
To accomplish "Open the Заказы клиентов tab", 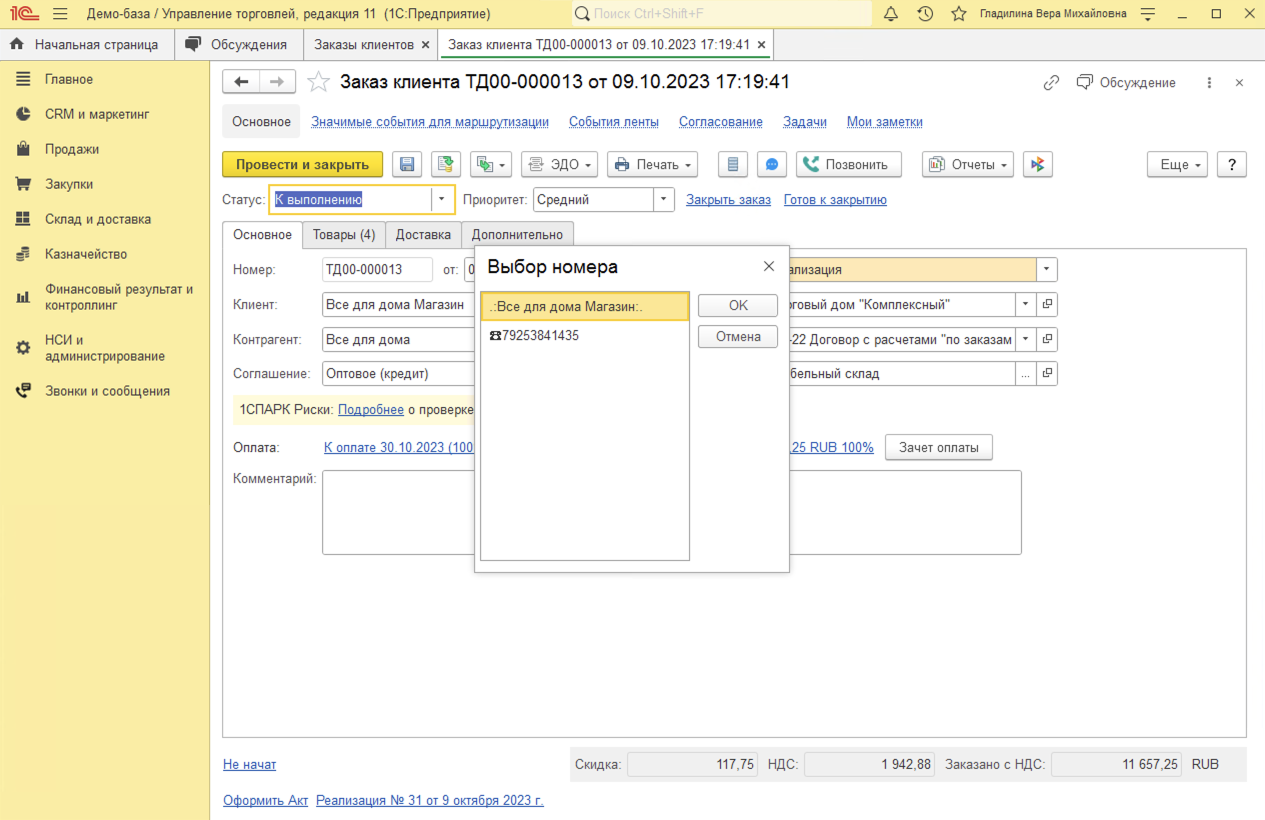I will click(x=363, y=45).
